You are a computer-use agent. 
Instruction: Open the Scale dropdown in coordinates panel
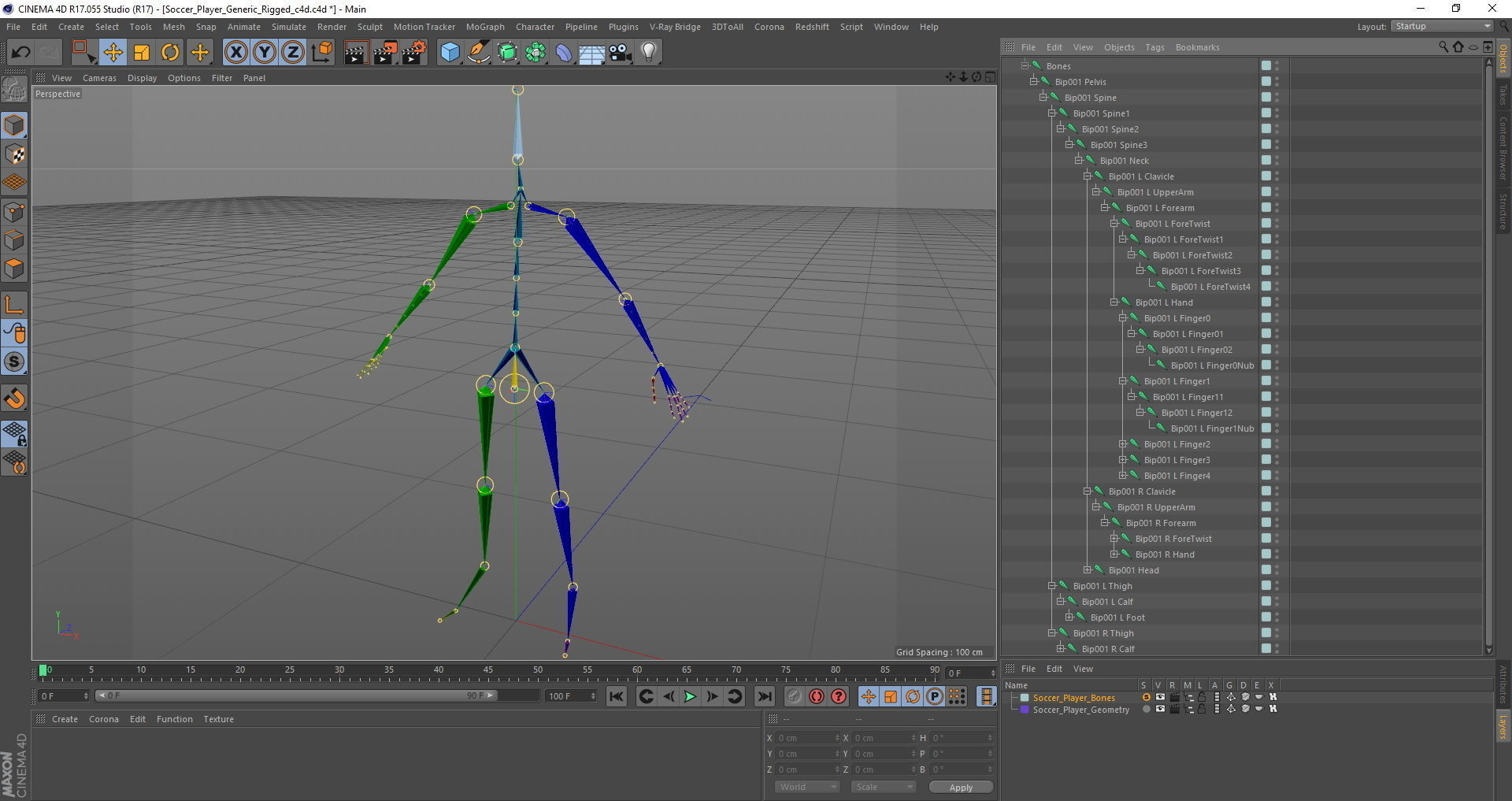point(884,787)
